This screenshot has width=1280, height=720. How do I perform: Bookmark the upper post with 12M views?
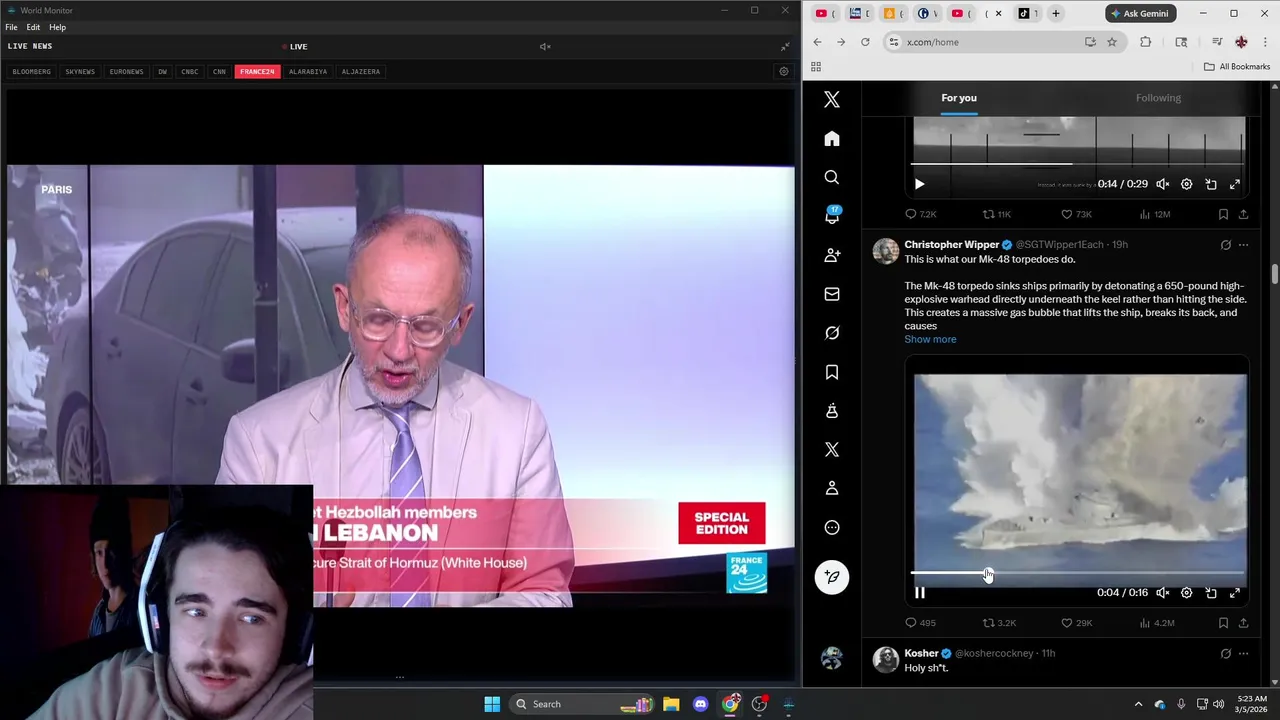coord(1223,214)
